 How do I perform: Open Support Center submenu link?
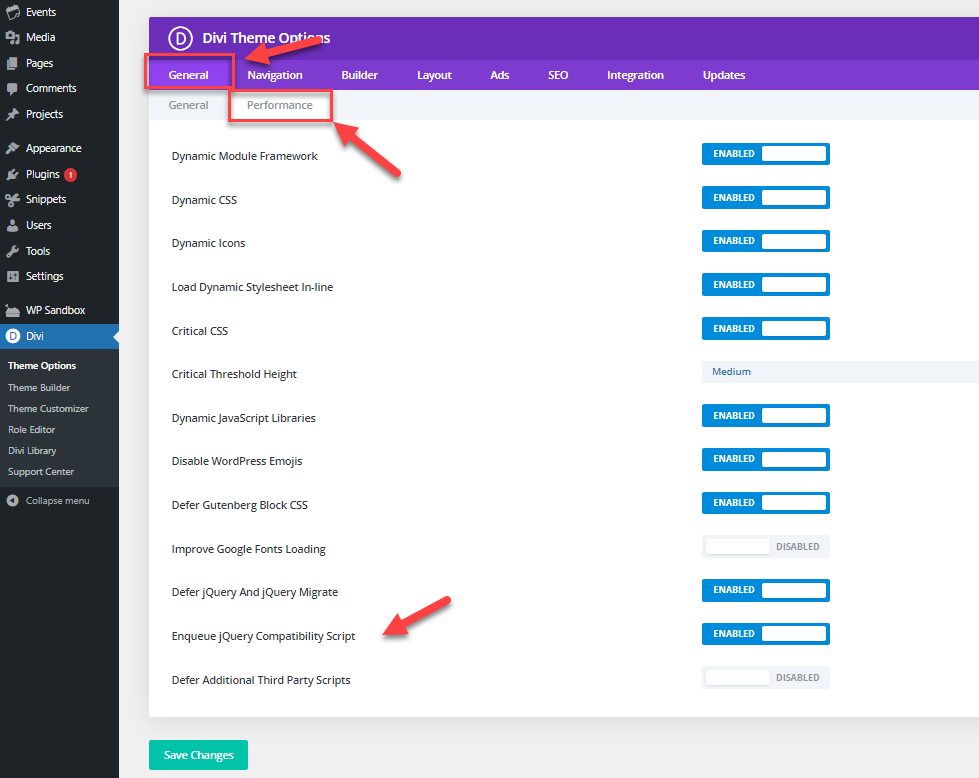[41, 472]
